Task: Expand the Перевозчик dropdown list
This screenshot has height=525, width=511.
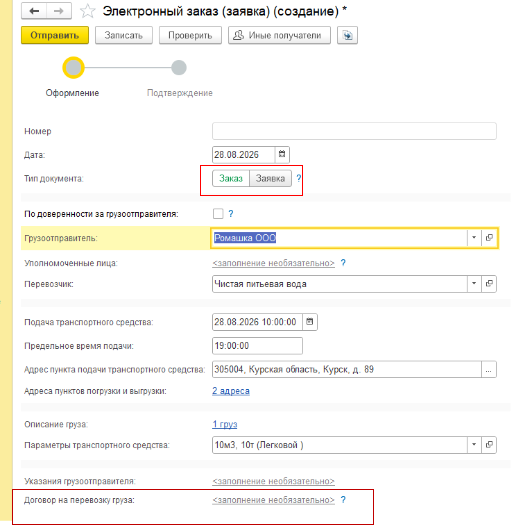Action: point(474,284)
